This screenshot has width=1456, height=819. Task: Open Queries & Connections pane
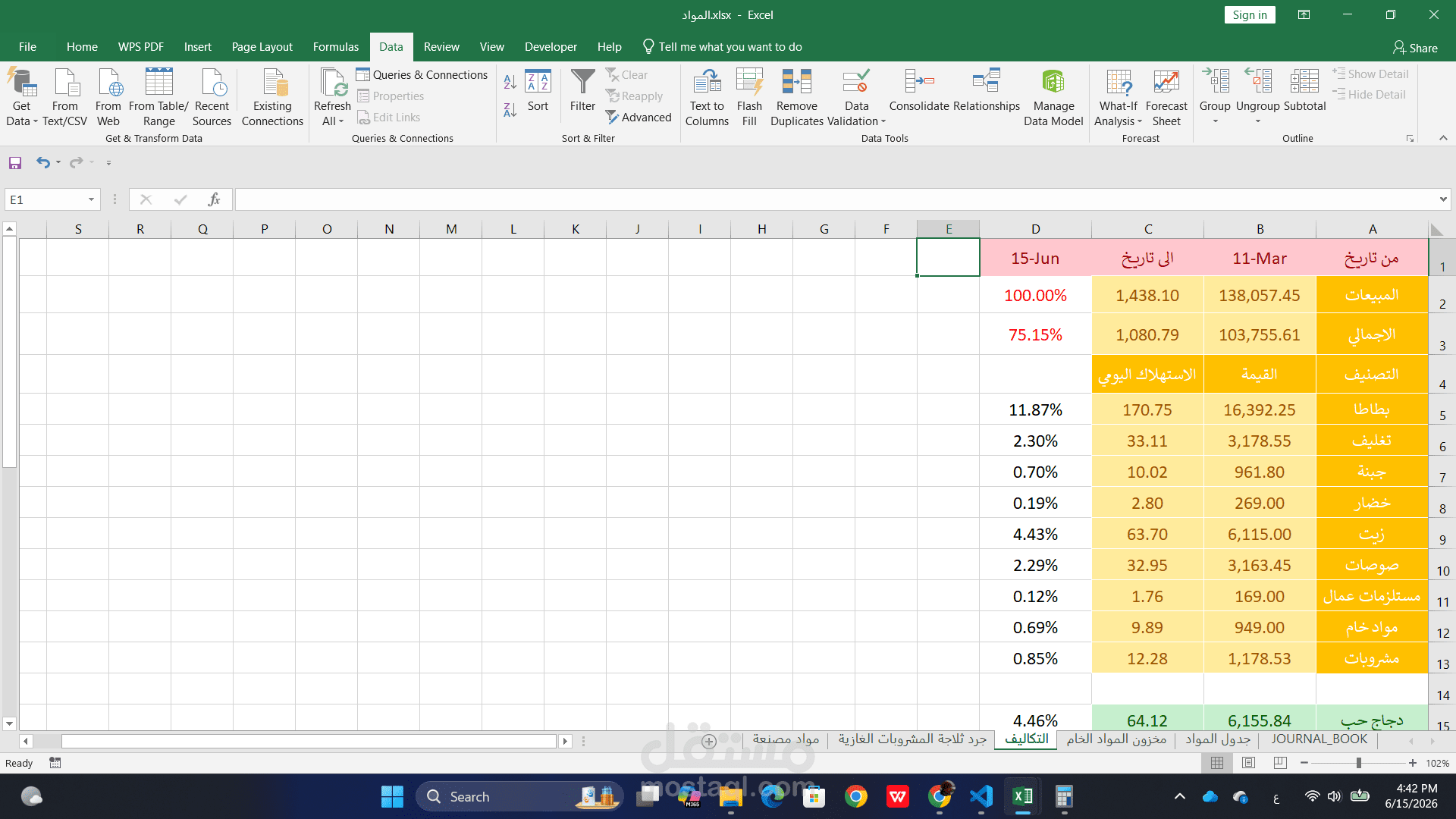coord(422,75)
